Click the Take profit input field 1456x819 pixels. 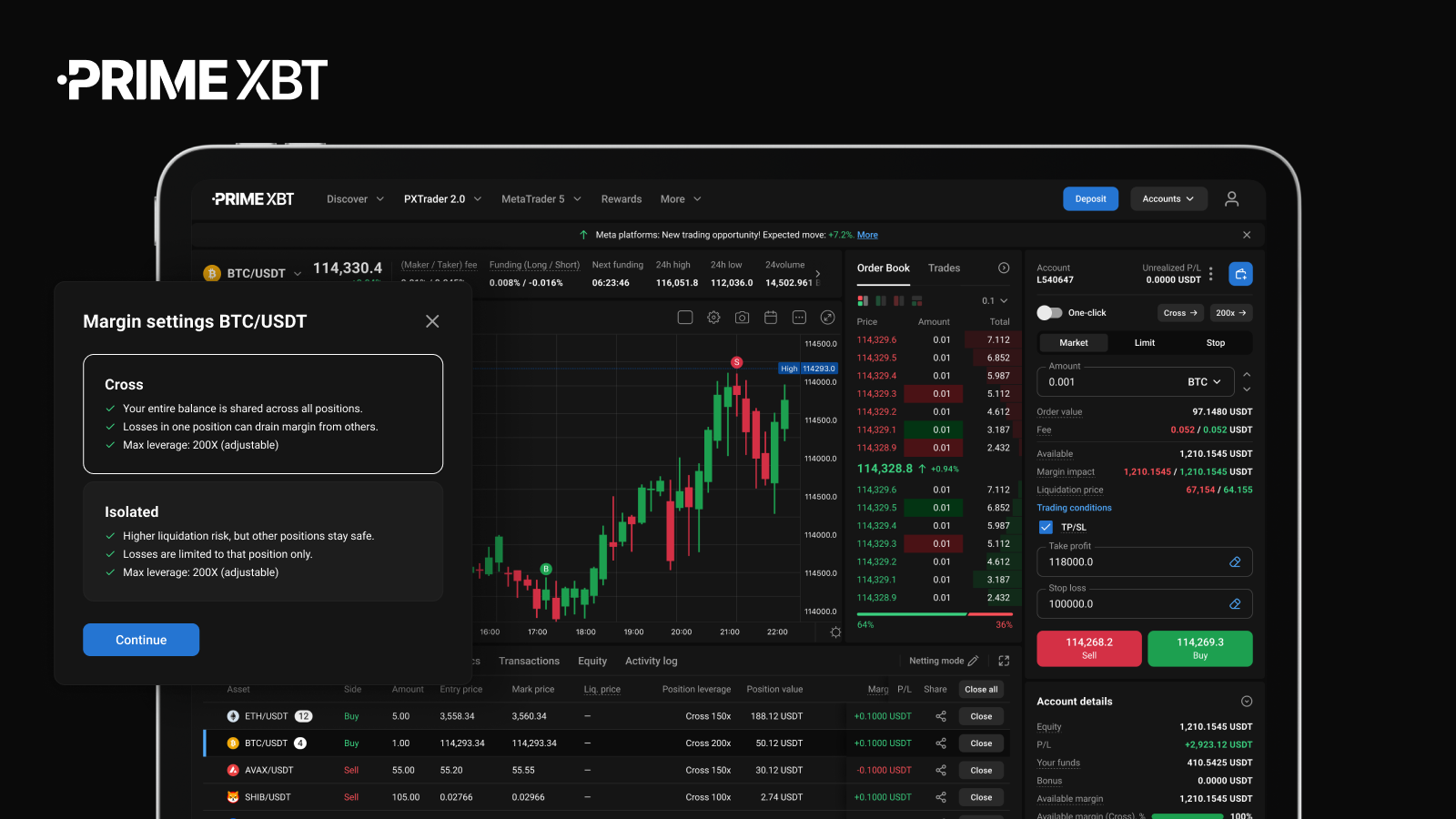[1145, 562]
